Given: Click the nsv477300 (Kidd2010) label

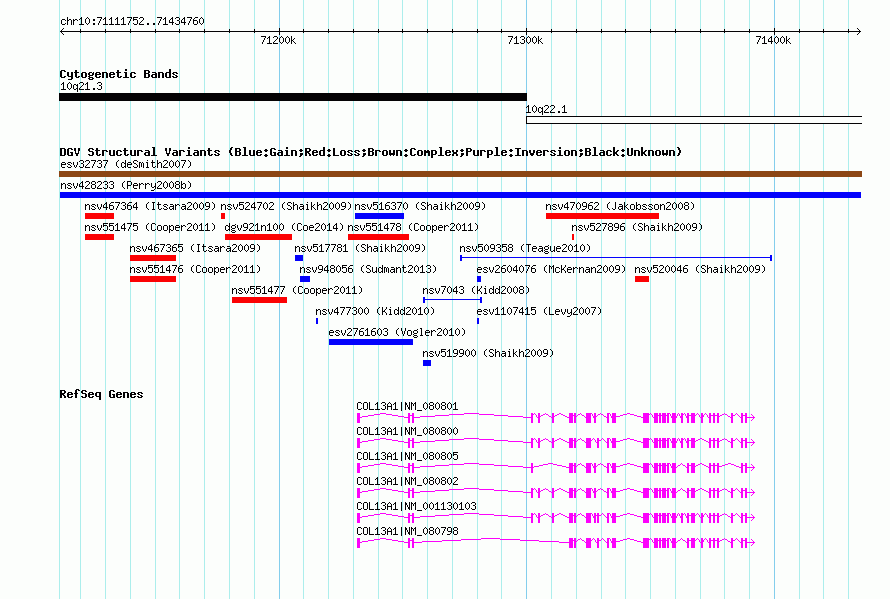Looking at the screenshot, I should pos(375,311).
